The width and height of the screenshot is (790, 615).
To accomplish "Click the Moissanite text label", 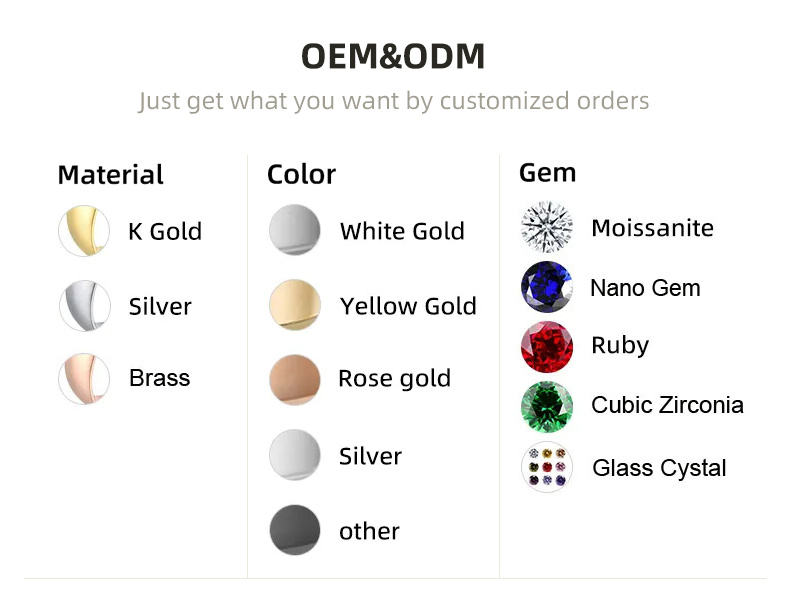I will tap(652, 228).
